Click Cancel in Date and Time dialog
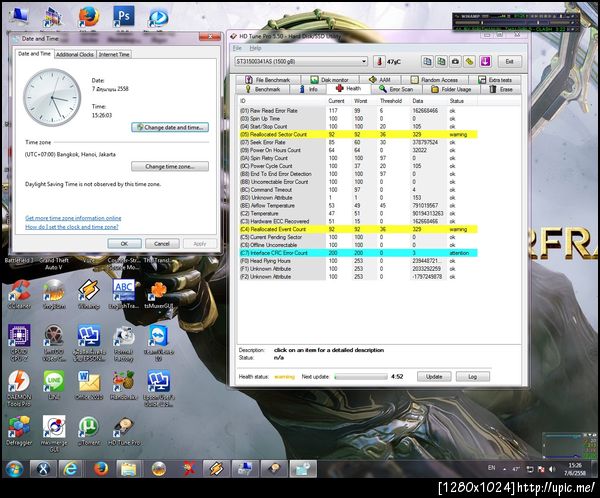This screenshot has width=600, height=498. click(x=162, y=243)
